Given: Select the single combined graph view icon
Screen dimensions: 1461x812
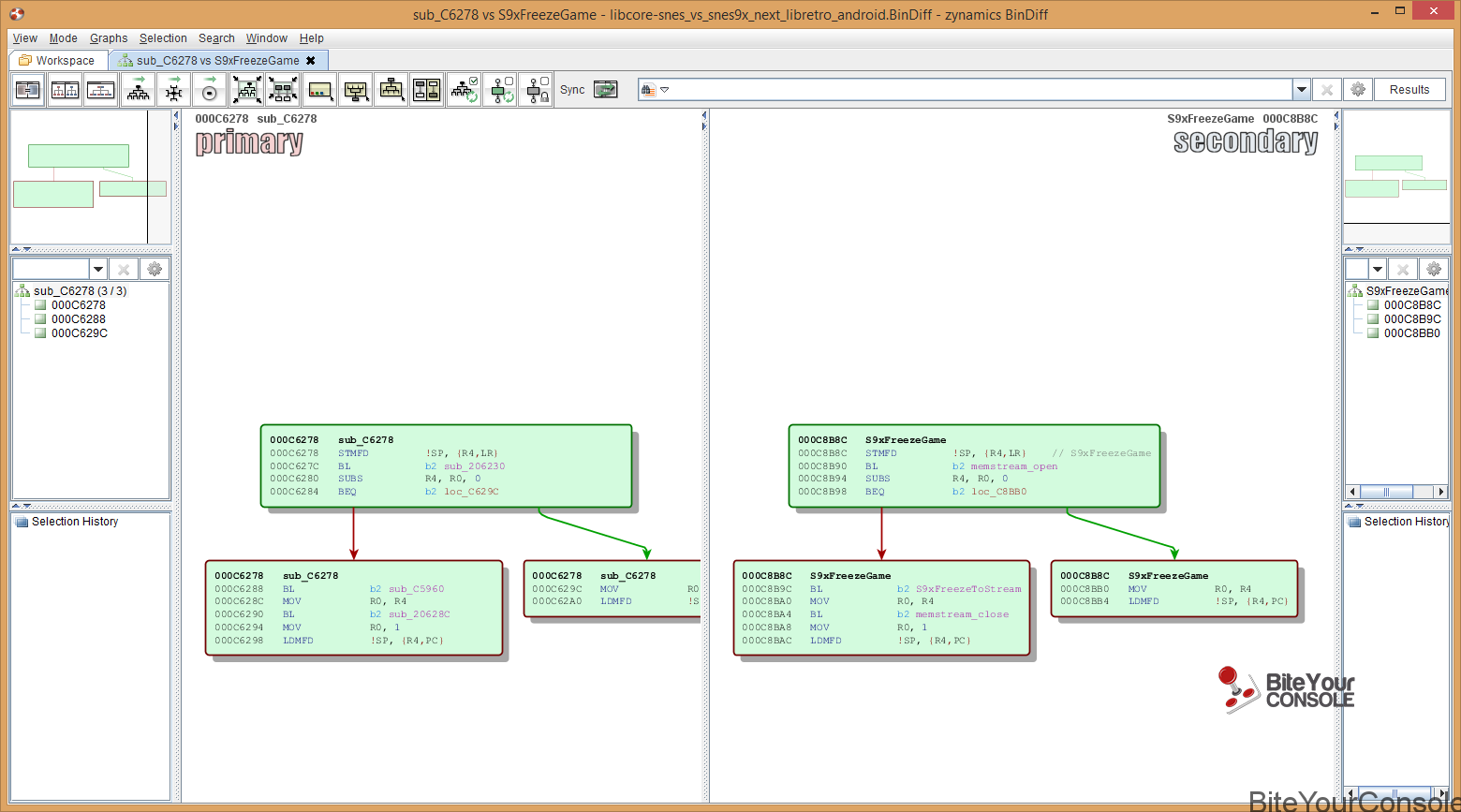Looking at the screenshot, I should (100, 90).
